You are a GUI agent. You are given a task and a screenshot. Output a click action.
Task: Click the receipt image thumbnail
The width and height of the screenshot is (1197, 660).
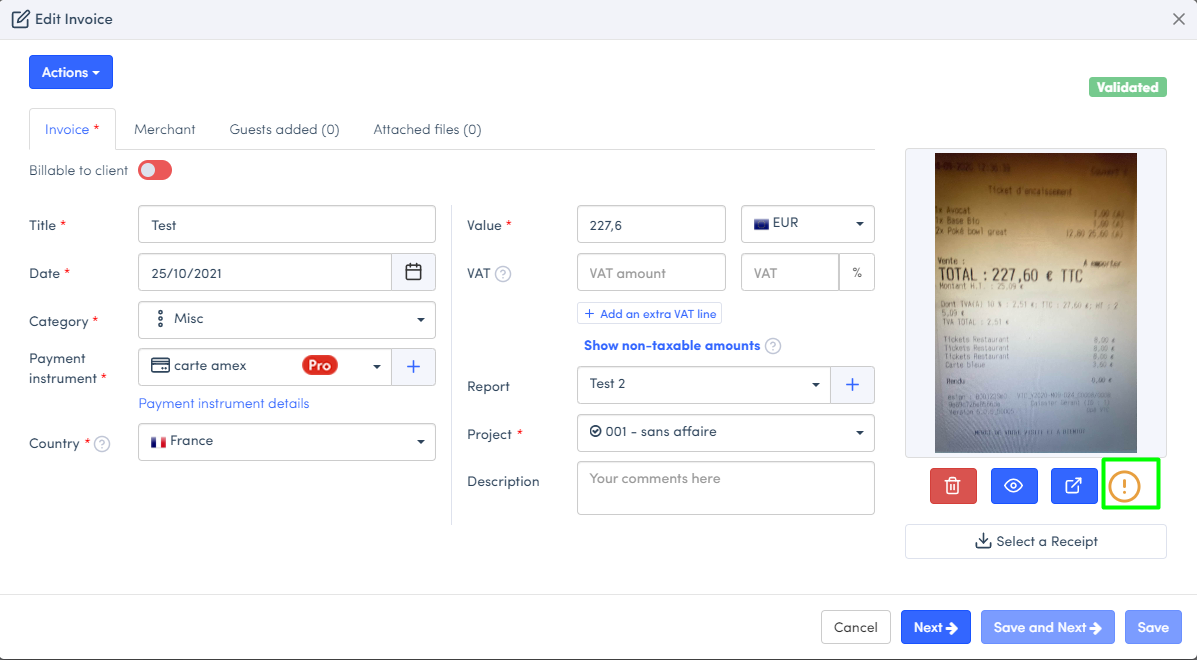coord(1035,302)
